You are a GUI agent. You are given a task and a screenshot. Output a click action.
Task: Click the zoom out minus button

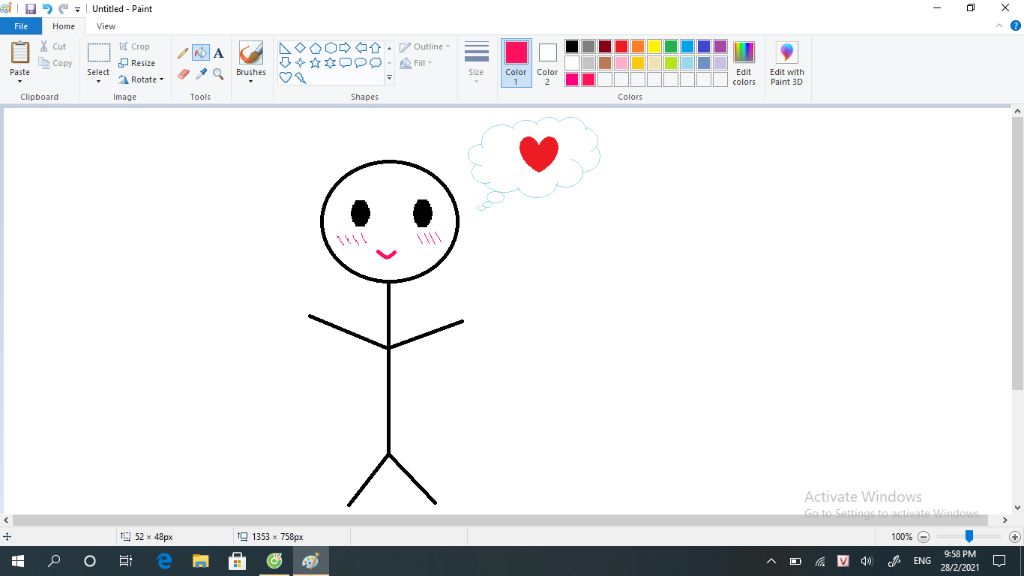923,537
